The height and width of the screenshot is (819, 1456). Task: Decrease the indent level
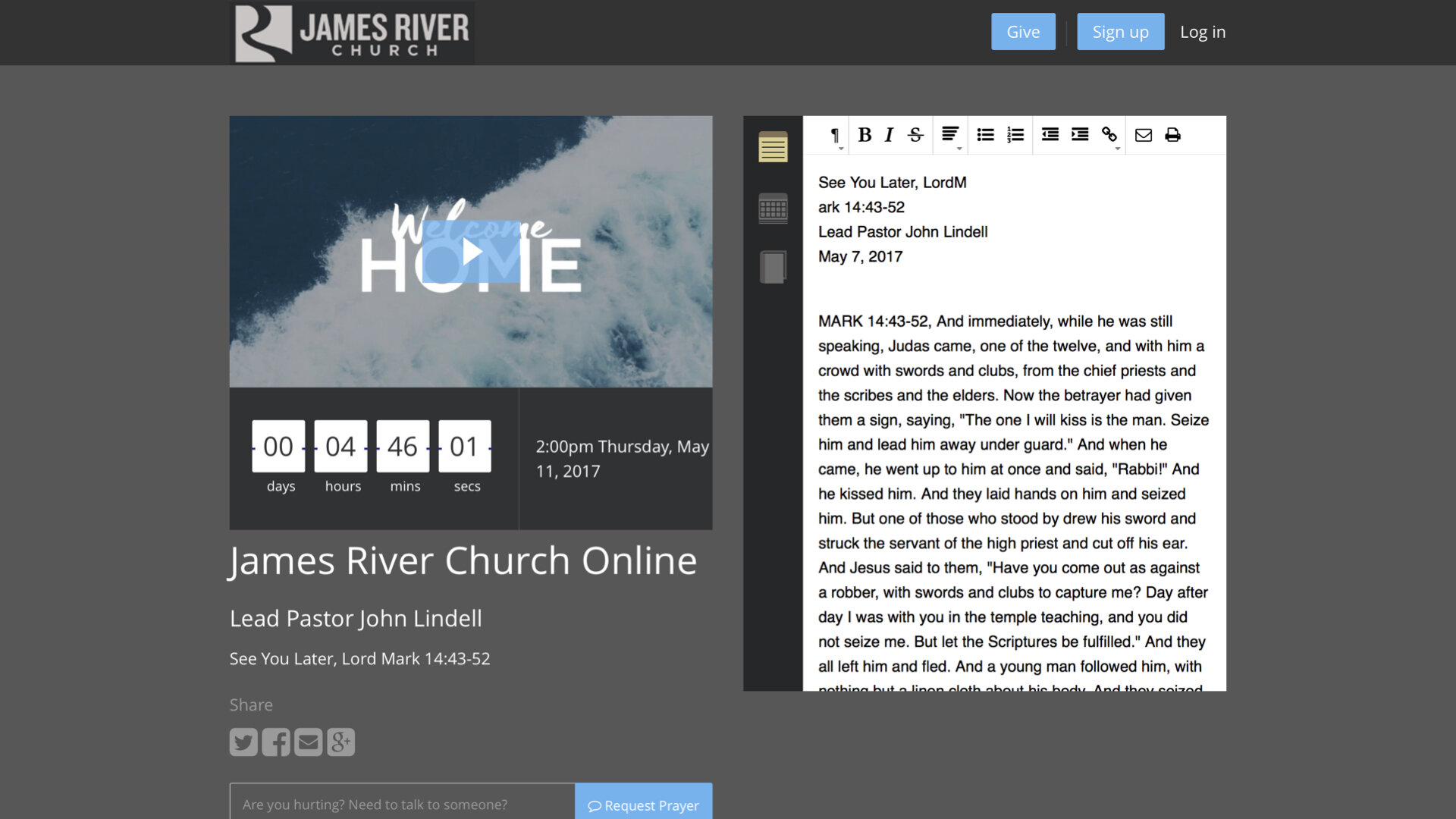[x=1050, y=135]
